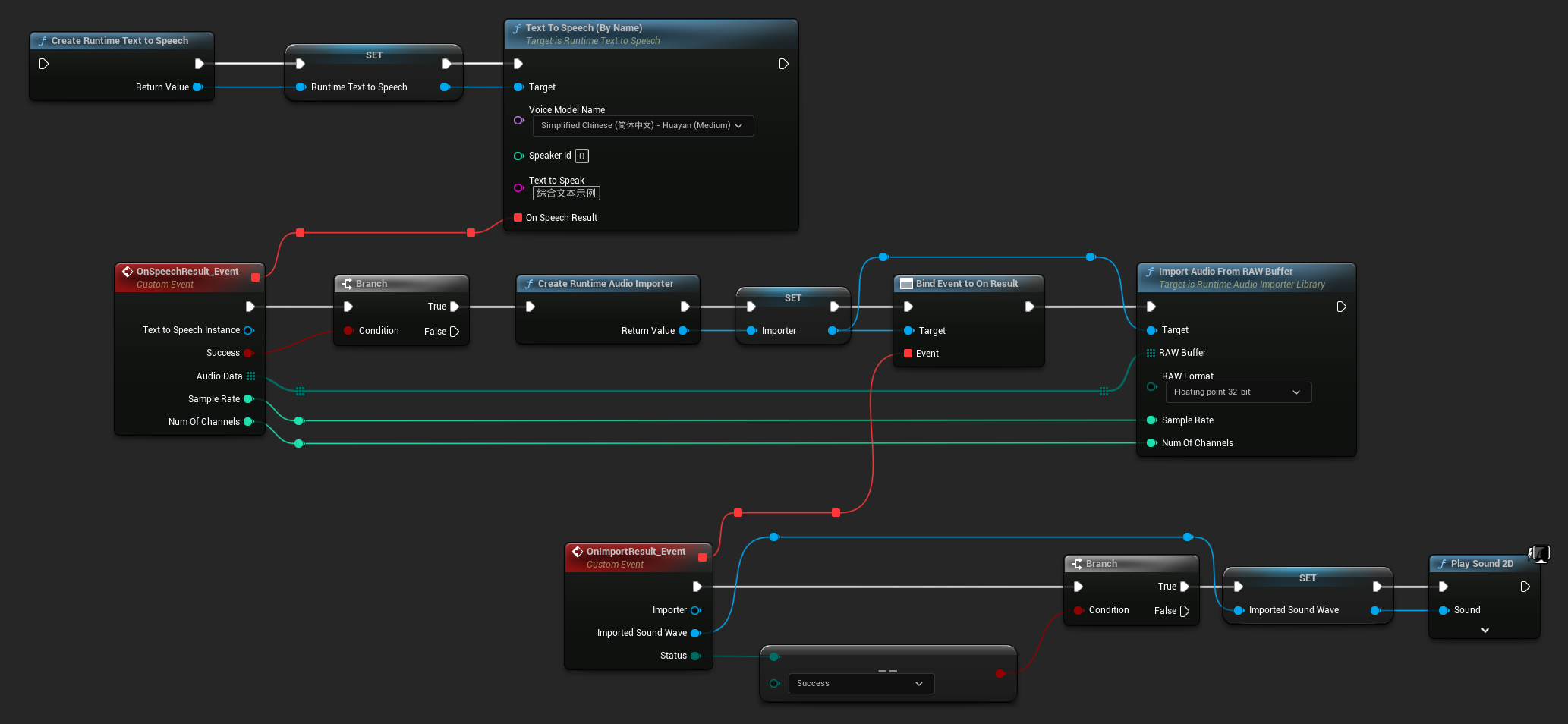Open the RAW Format dropdown
1568x724 pixels.
[x=1237, y=392]
